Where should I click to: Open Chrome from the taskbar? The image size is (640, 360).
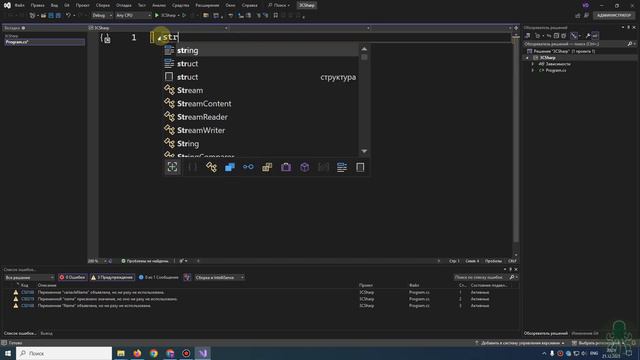click(x=153, y=353)
